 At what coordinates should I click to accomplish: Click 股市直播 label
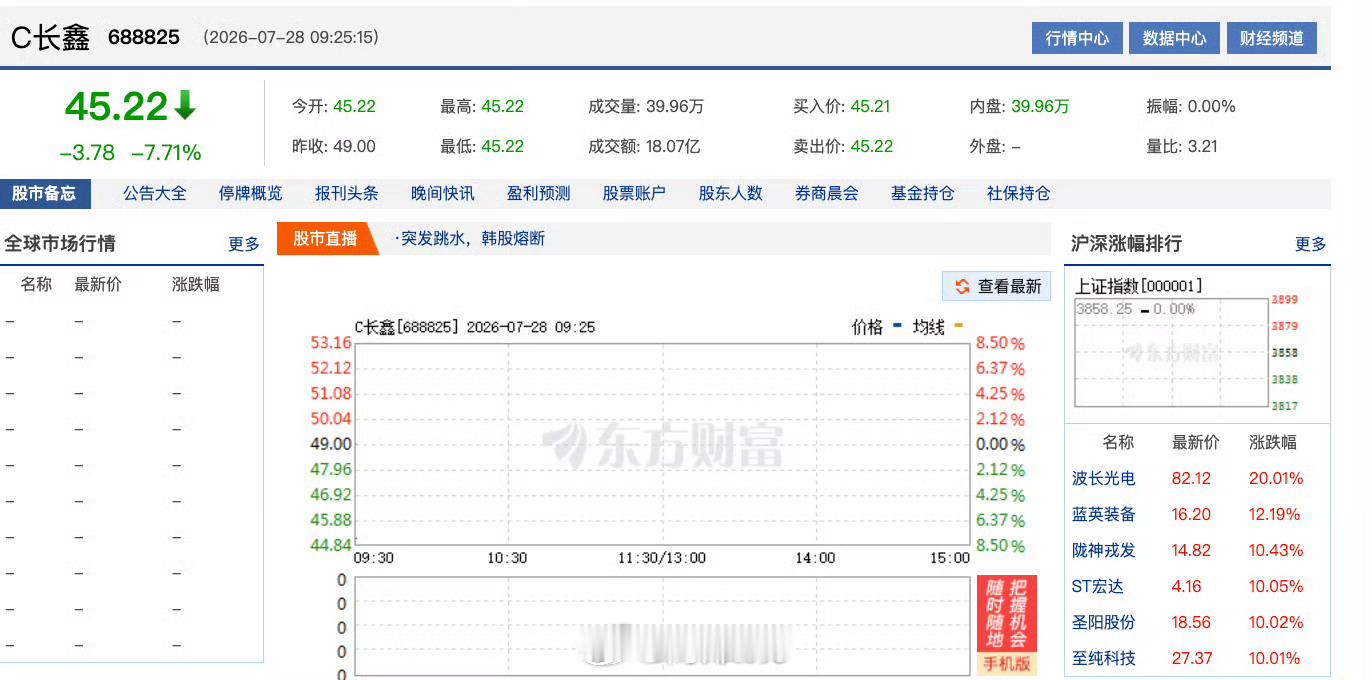coord(325,239)
